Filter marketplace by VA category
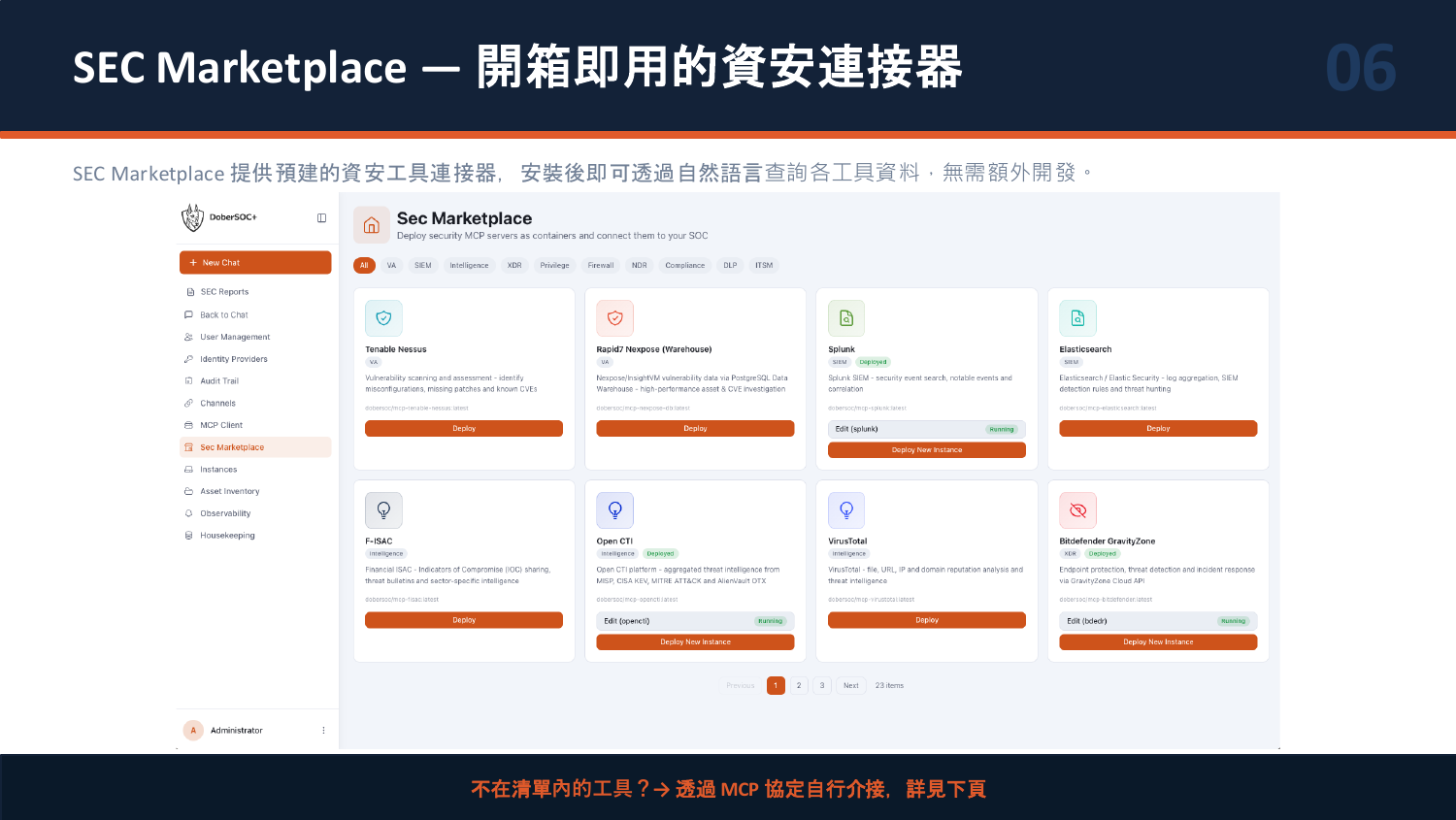The image size is (1456, 820). [x=391, y=265]
